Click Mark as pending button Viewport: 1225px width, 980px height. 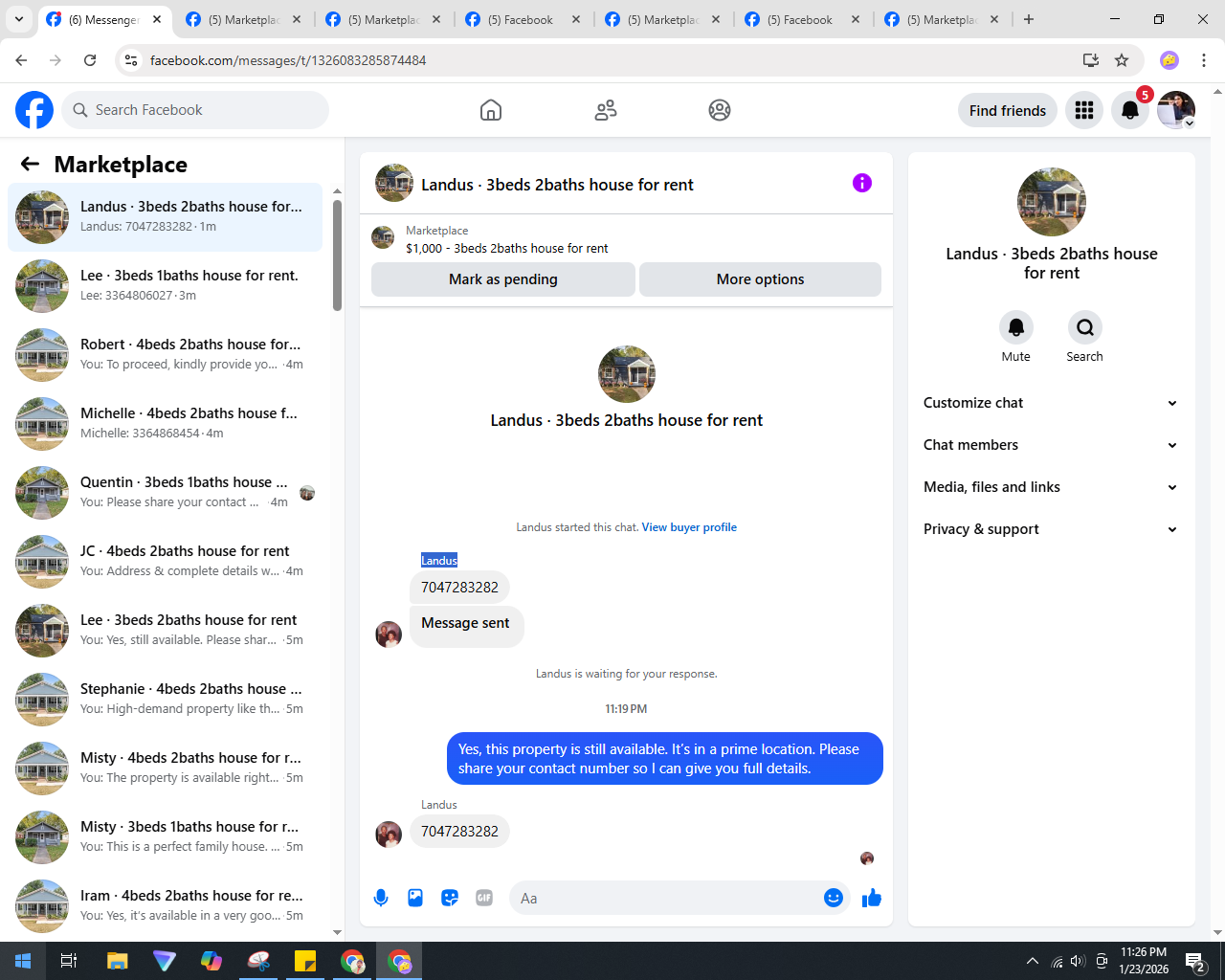coord(503,279)
